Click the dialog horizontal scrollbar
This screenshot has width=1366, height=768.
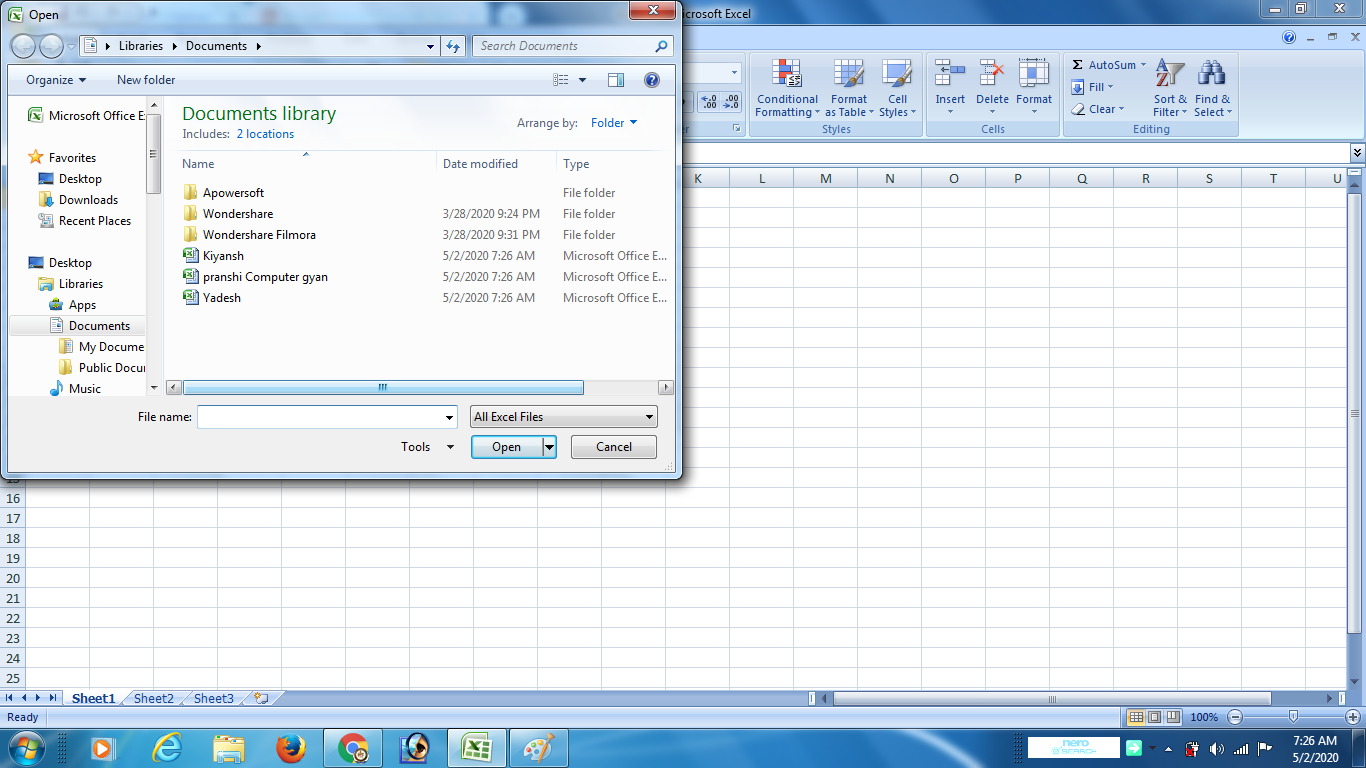[383, 387]
